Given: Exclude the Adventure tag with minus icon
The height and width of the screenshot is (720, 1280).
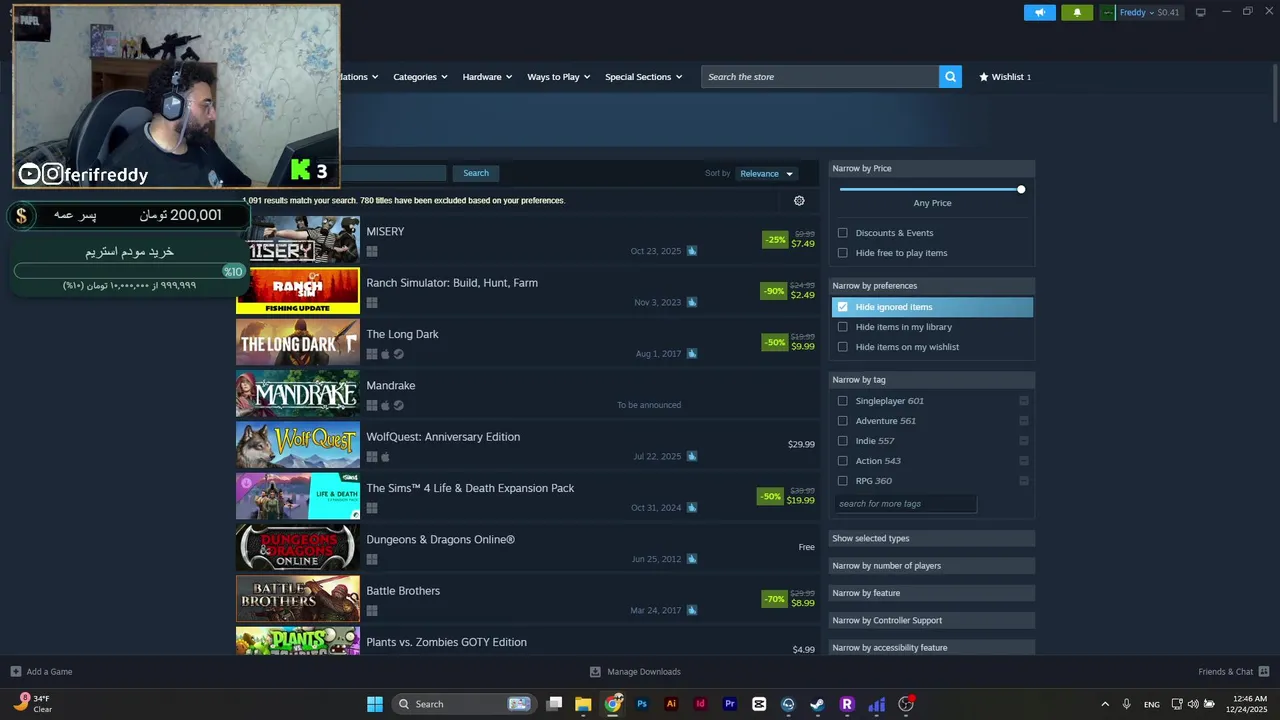Looking at the screenshot, I should point(1024,421).
